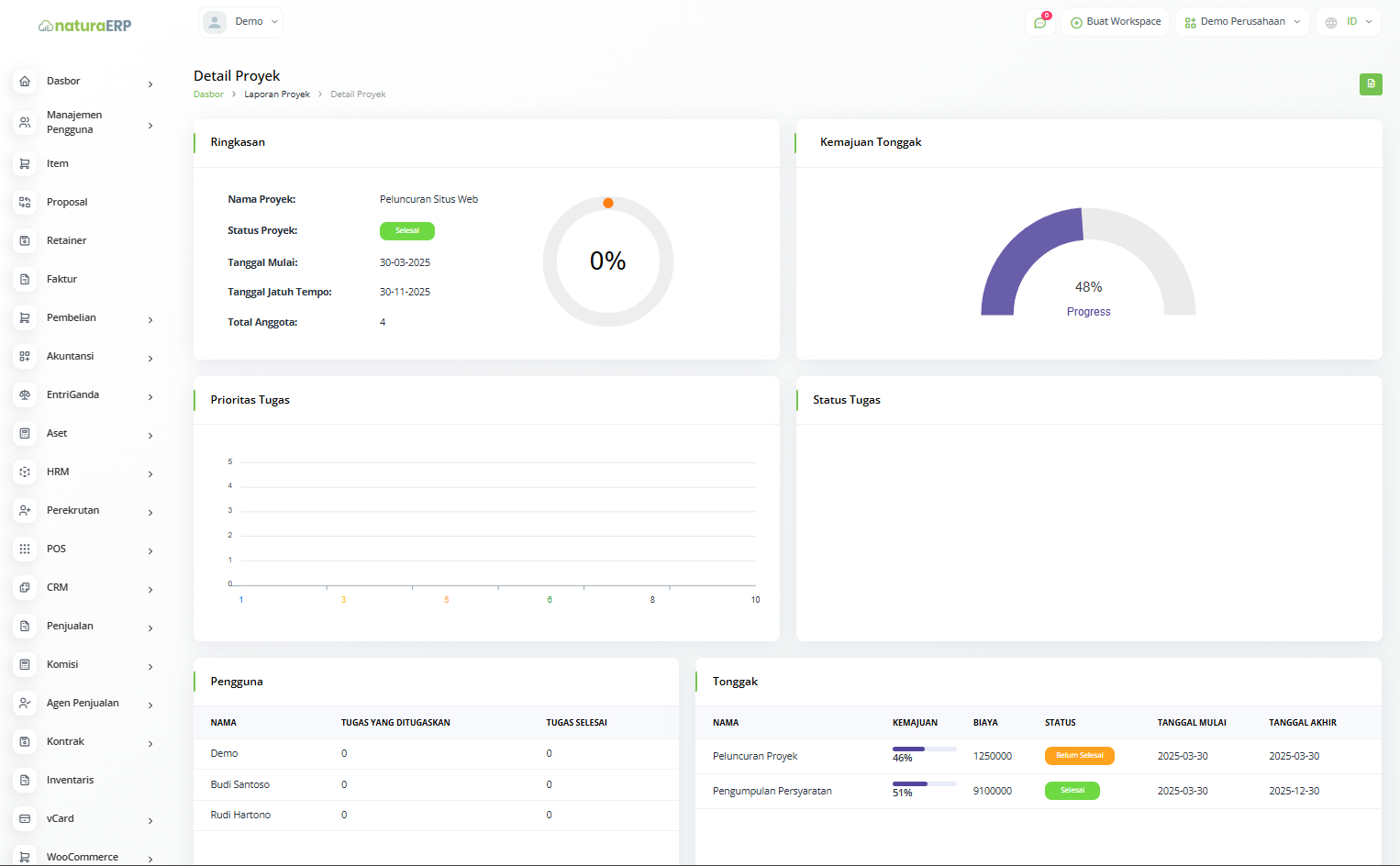The height and width of the screenshot is (866, 1400).
Task: Click the orange Belum Selesai badge
Action: click(1080, 756)
